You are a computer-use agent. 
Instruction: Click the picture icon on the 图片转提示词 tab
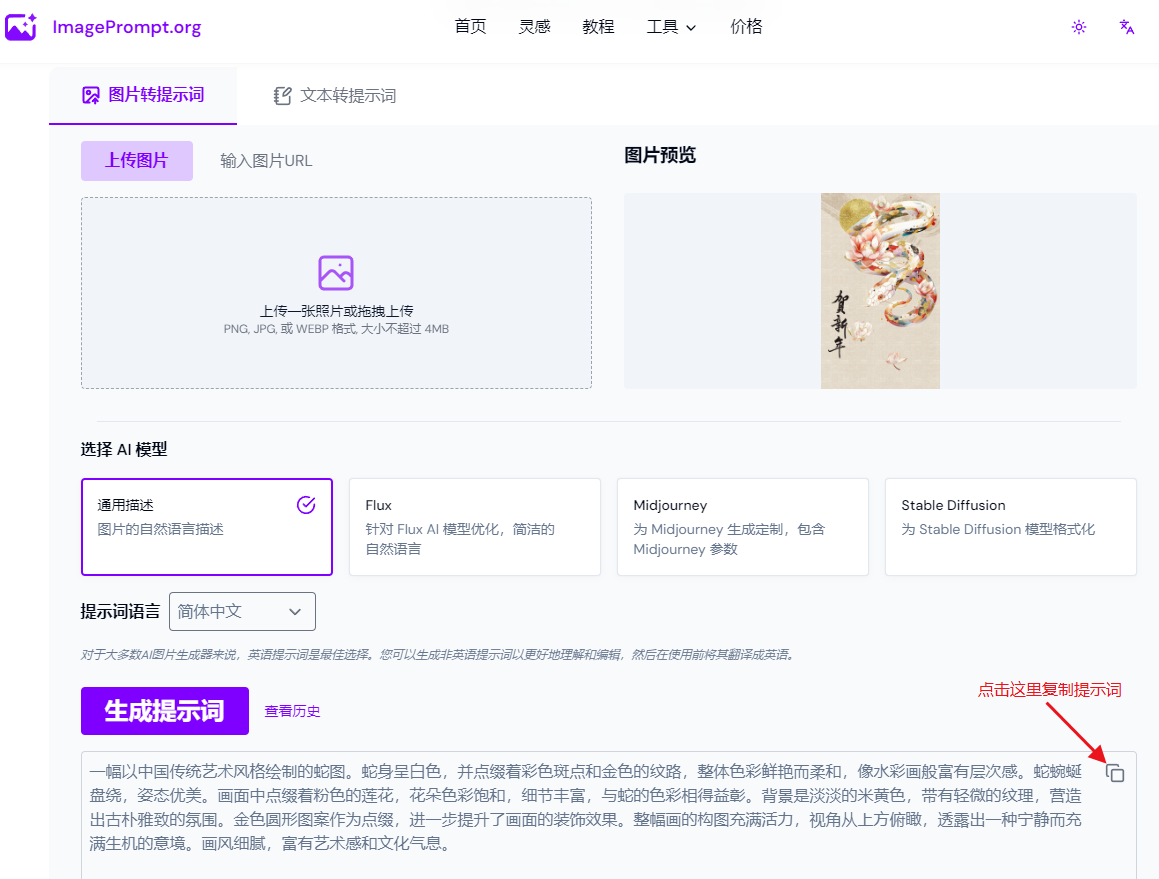point(90,95)
